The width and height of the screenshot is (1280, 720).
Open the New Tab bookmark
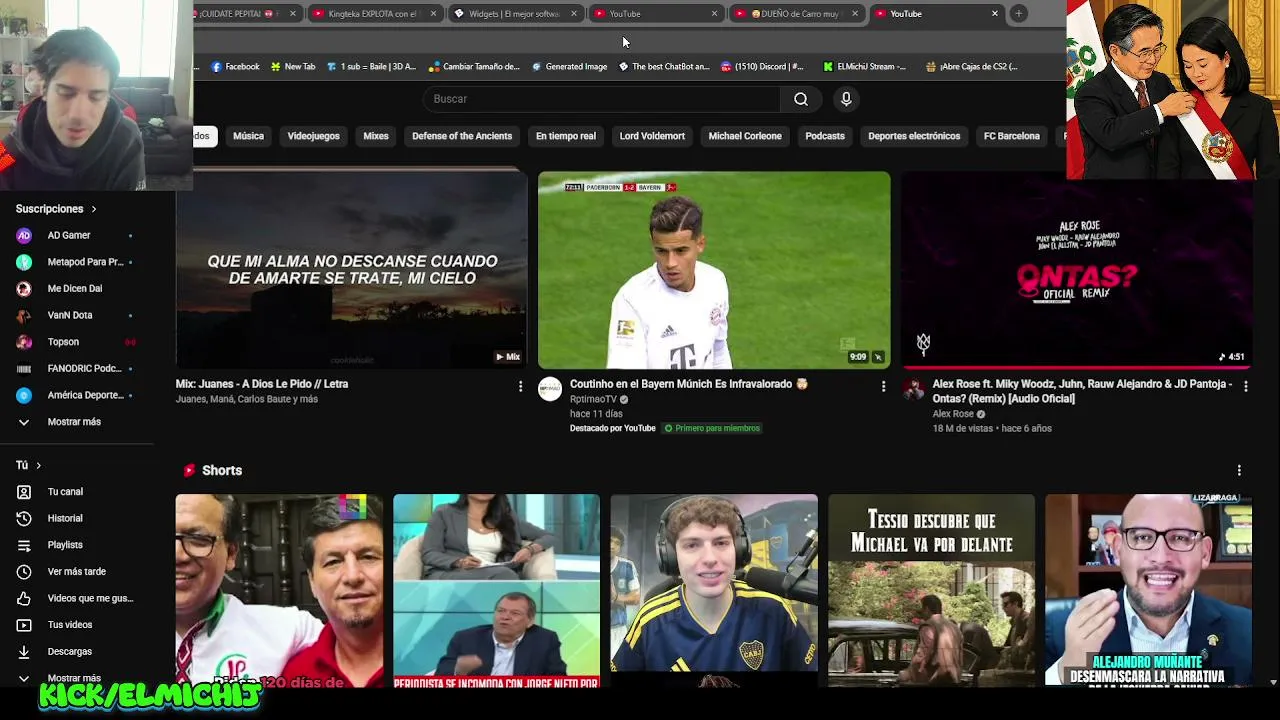pyautogui.click(x=293, y=67)
